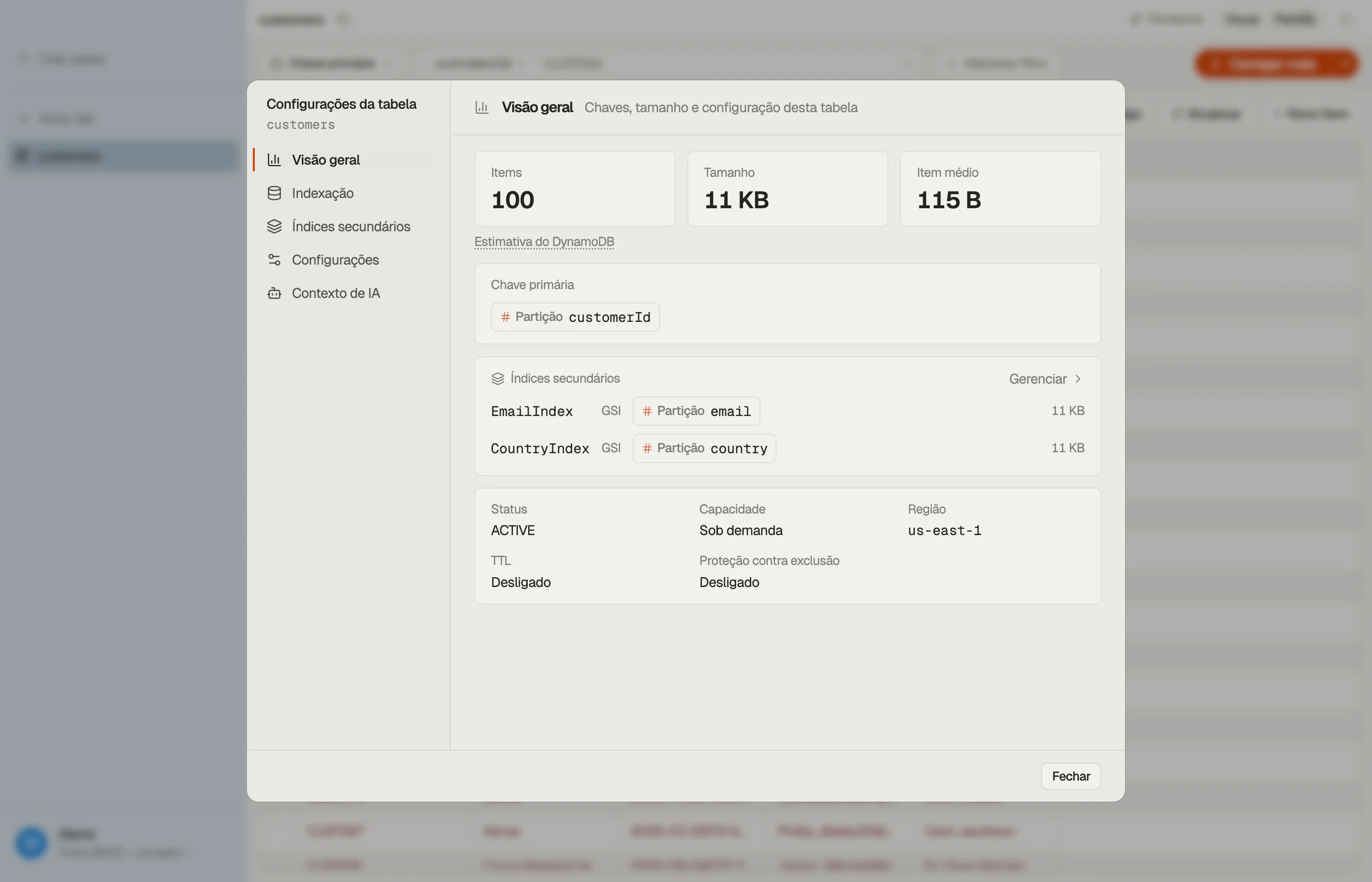Click the Chave primária section label
1372x882 pixels.
[532, 285]
